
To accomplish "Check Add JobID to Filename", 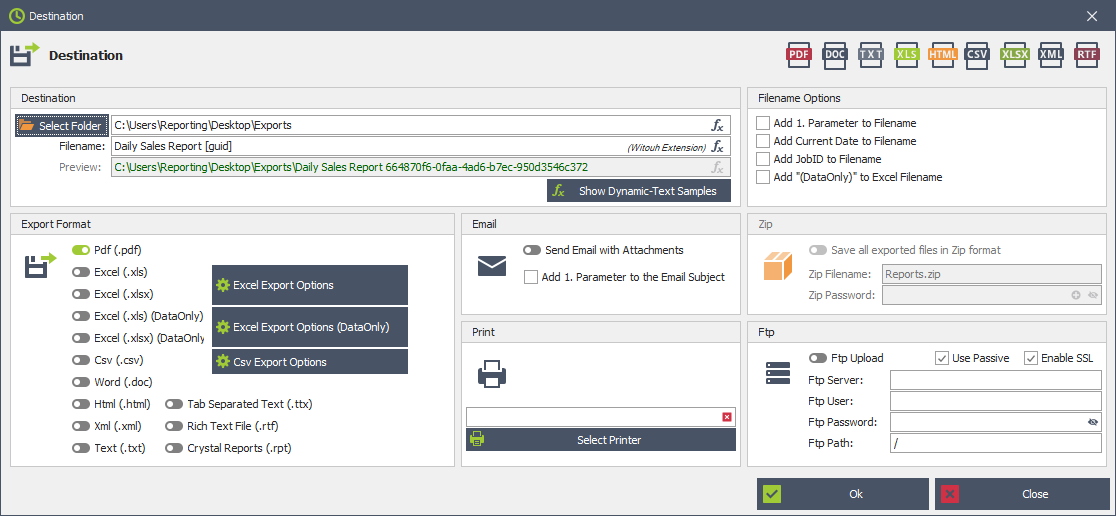I will click(x=763, y=159).
